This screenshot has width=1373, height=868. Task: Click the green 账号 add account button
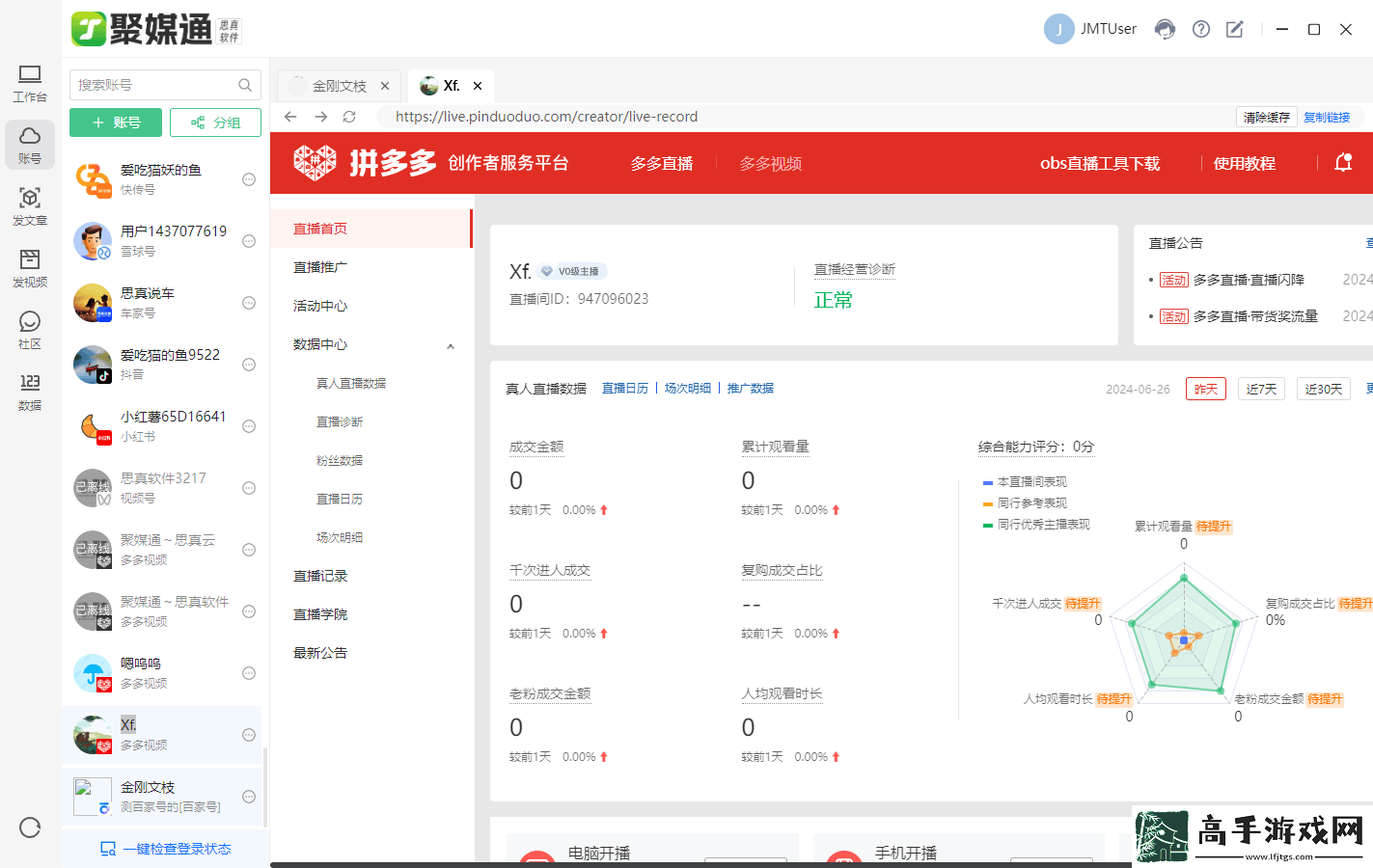tap(116, 122)
